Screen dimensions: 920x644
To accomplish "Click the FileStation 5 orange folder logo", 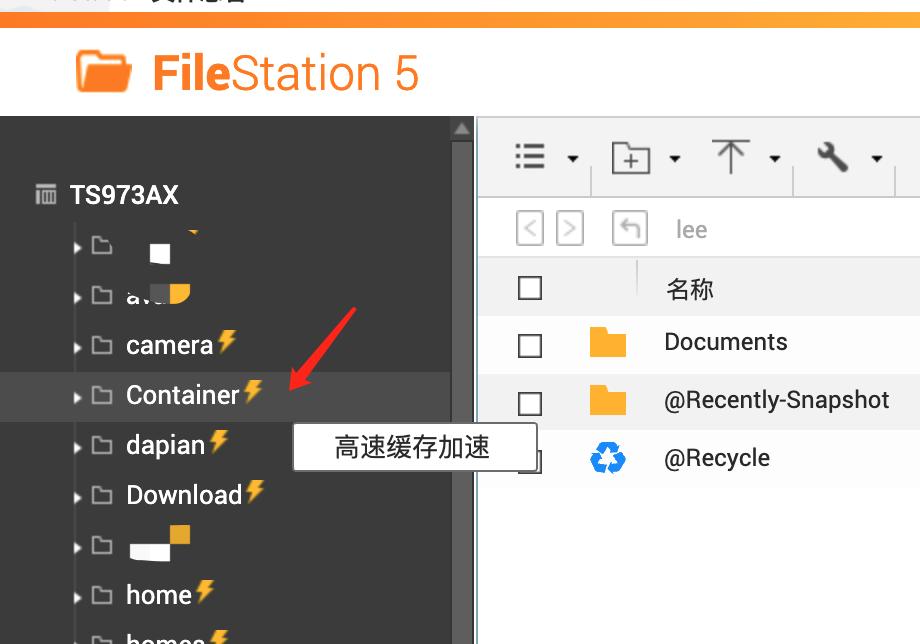I will [x=102, y=70].
